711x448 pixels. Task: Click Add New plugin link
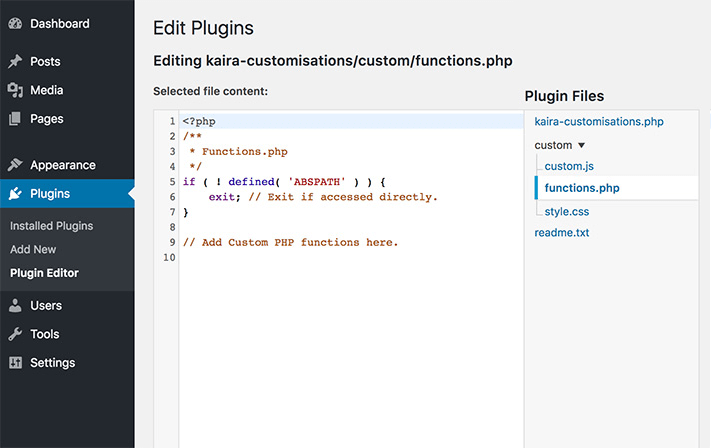33,249
